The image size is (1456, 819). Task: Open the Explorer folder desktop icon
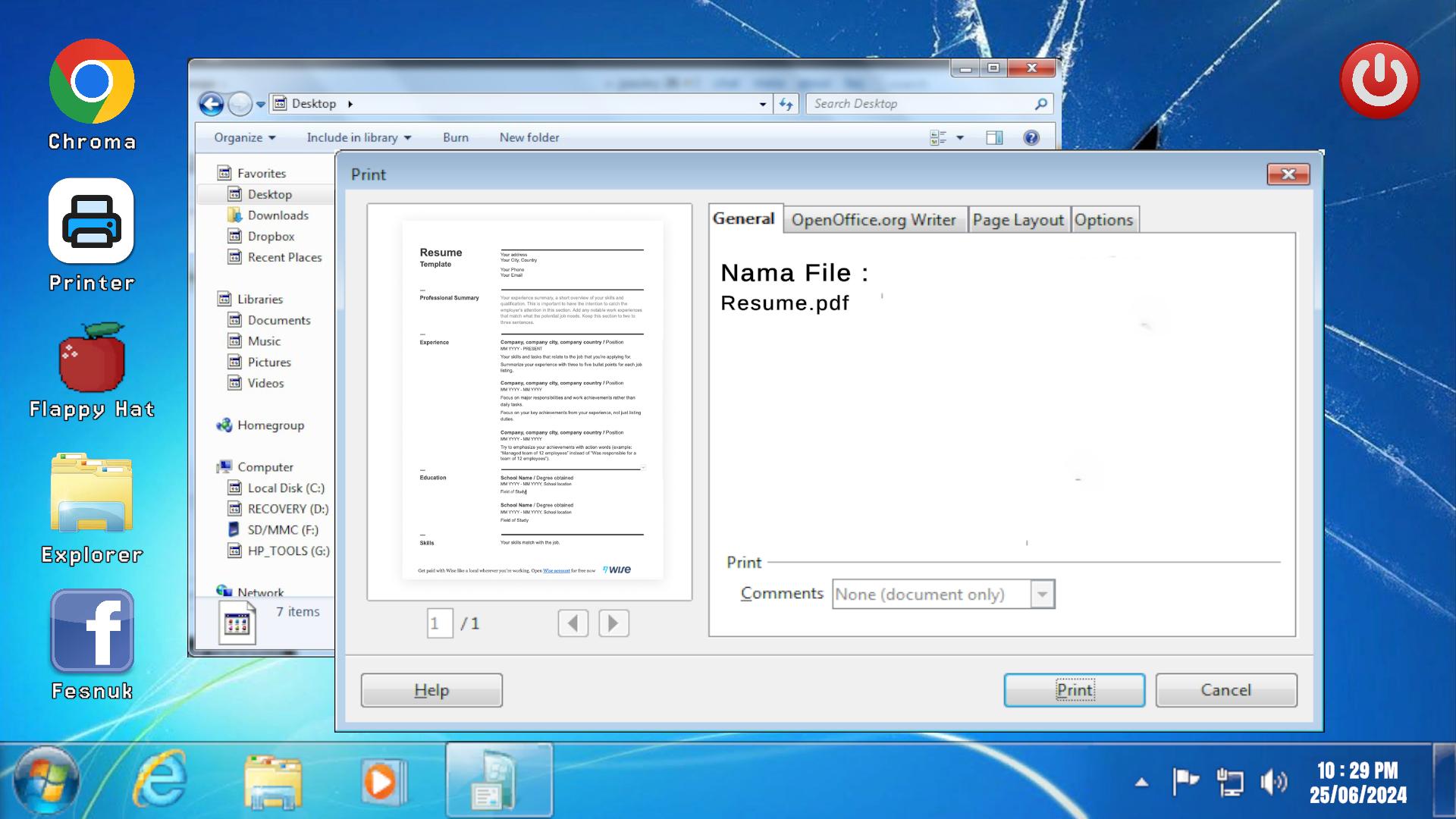92,493
